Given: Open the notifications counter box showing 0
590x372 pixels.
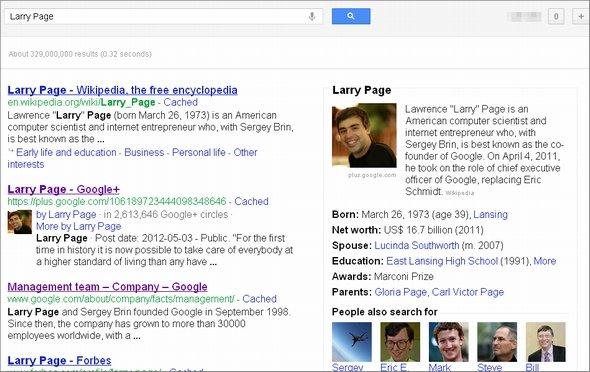Looking at the screenshot, I should point(556,17).
